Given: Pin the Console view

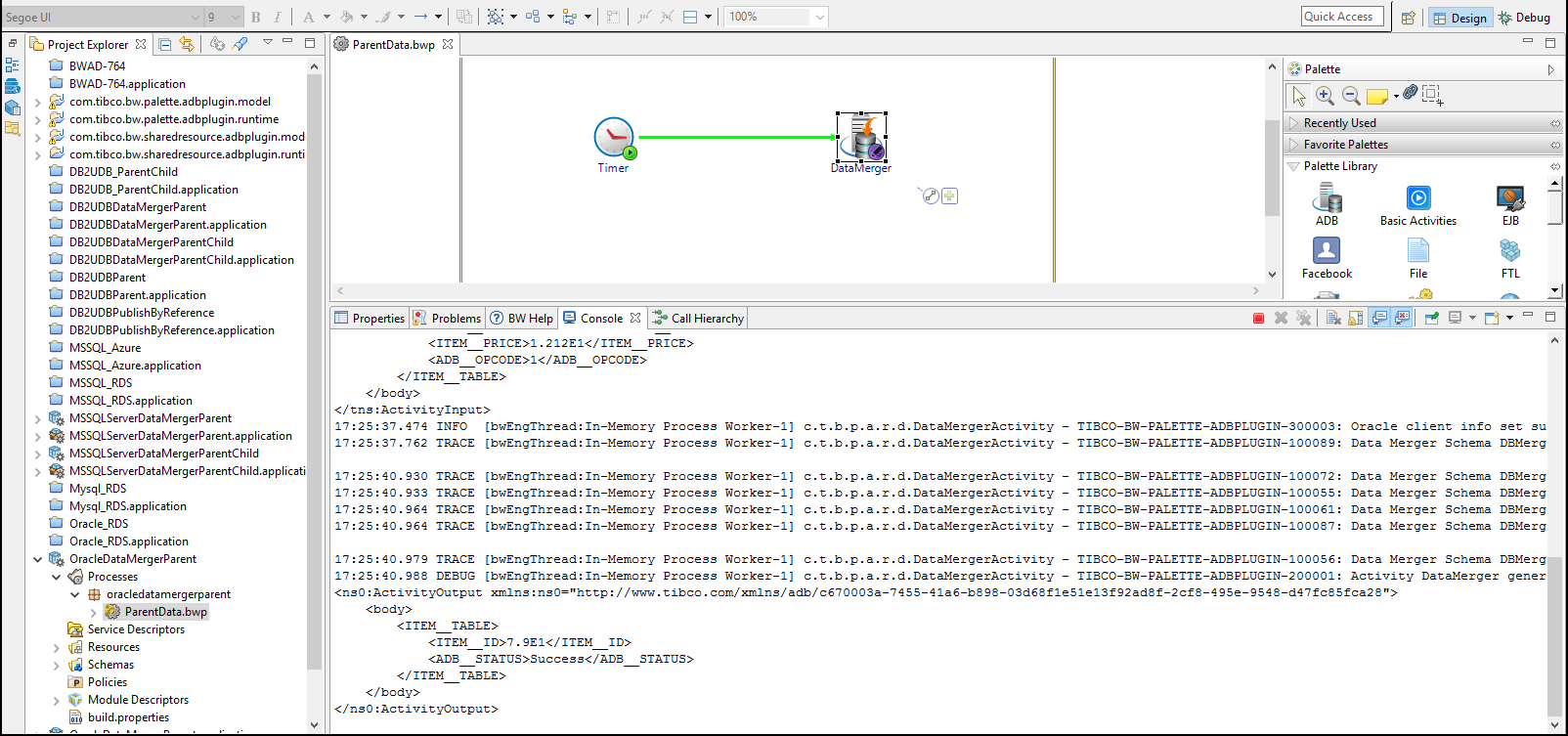Looking at the screenshot, I should pos(1432,318).
